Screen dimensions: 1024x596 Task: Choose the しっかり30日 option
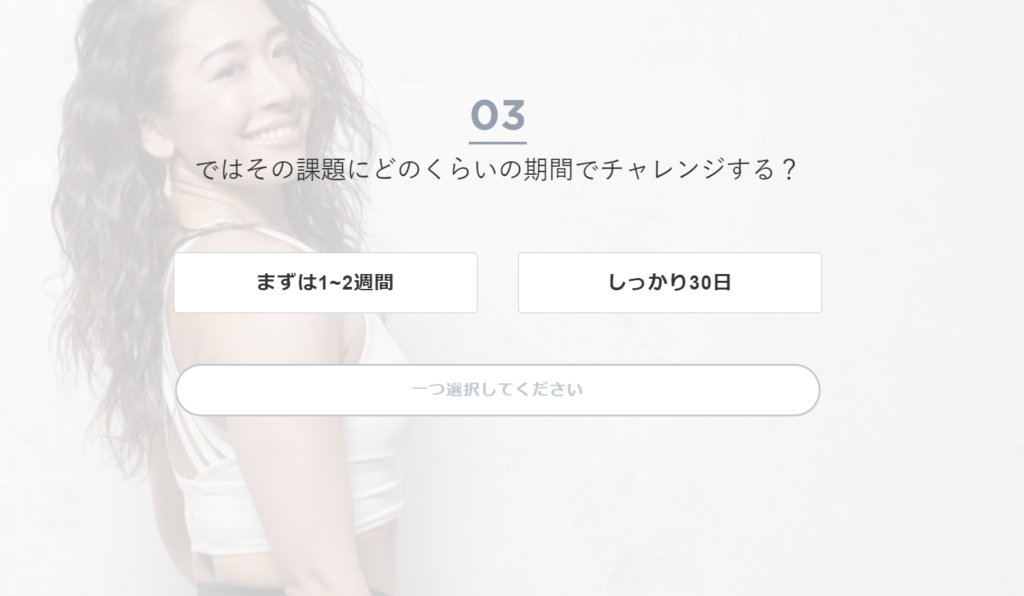coord(669,283)
